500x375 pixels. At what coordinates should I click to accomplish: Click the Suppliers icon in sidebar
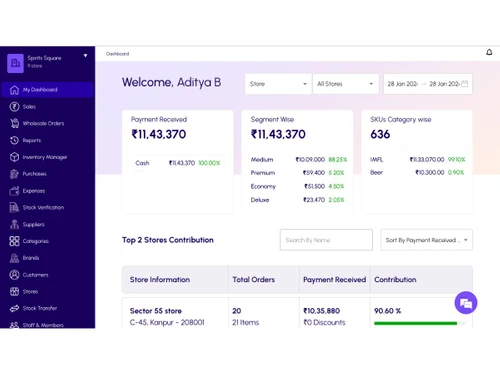14,224
